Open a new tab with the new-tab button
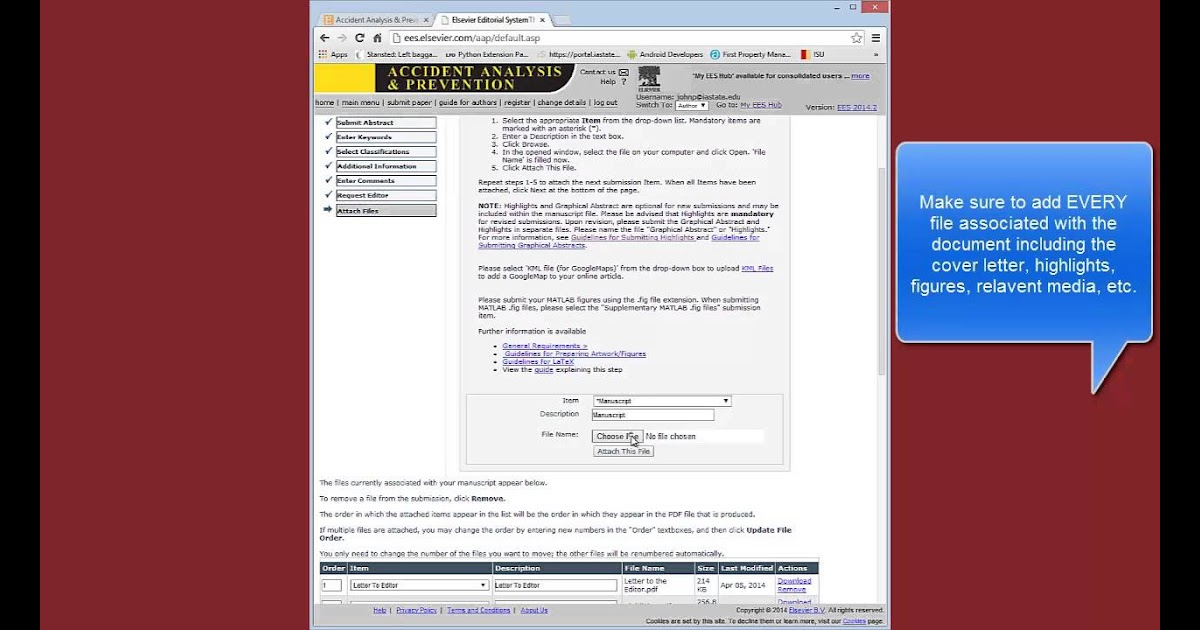This screenshot has width=1200, height=630. (x=563, y=20)
